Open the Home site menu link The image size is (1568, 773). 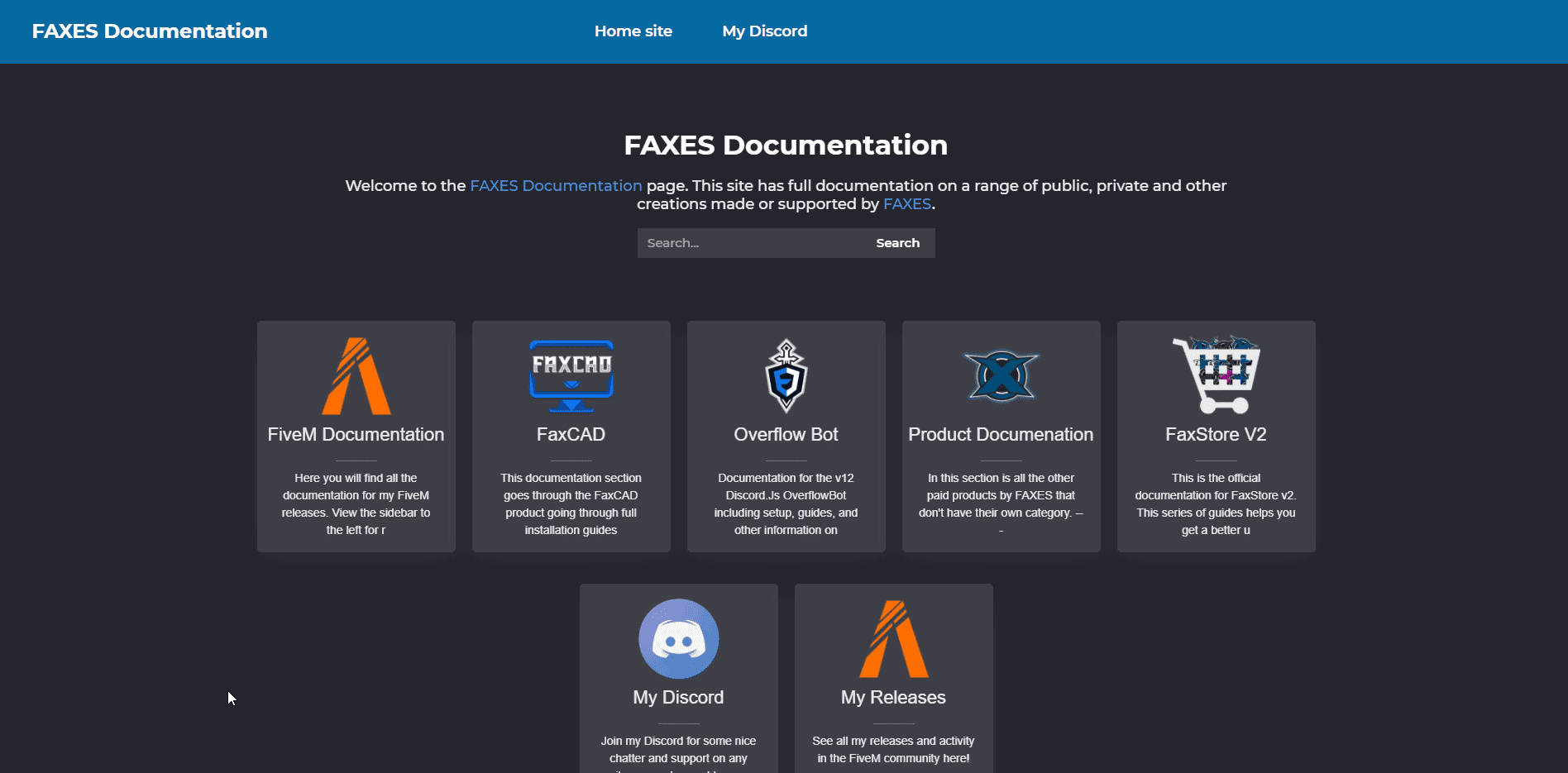[633, 31]
